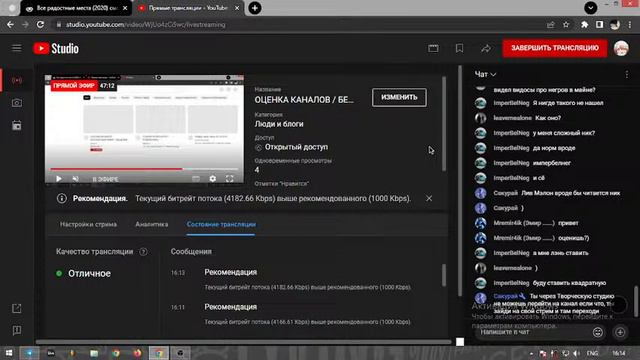The height and width of the screenshot is (360, 640).
Task: Open the YouTube Studio hamburger menu
Action: (17, 49)
